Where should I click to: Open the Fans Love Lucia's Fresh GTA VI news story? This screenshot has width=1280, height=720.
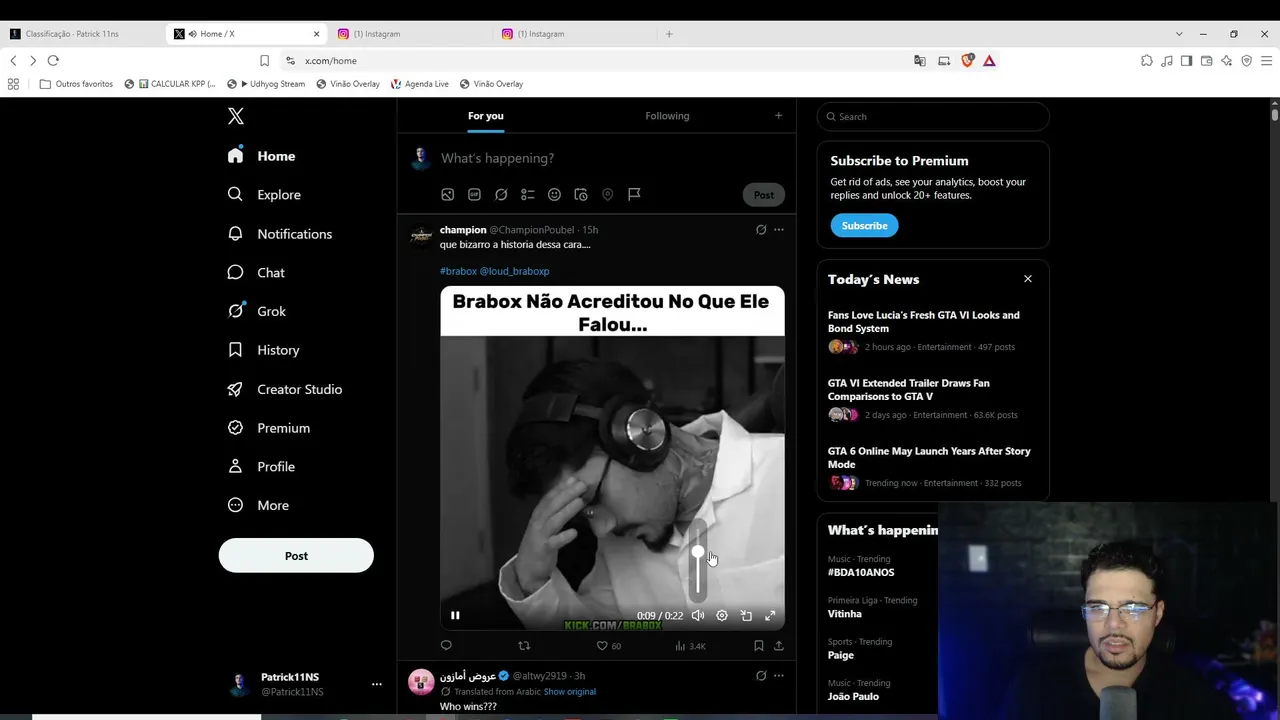933,331
